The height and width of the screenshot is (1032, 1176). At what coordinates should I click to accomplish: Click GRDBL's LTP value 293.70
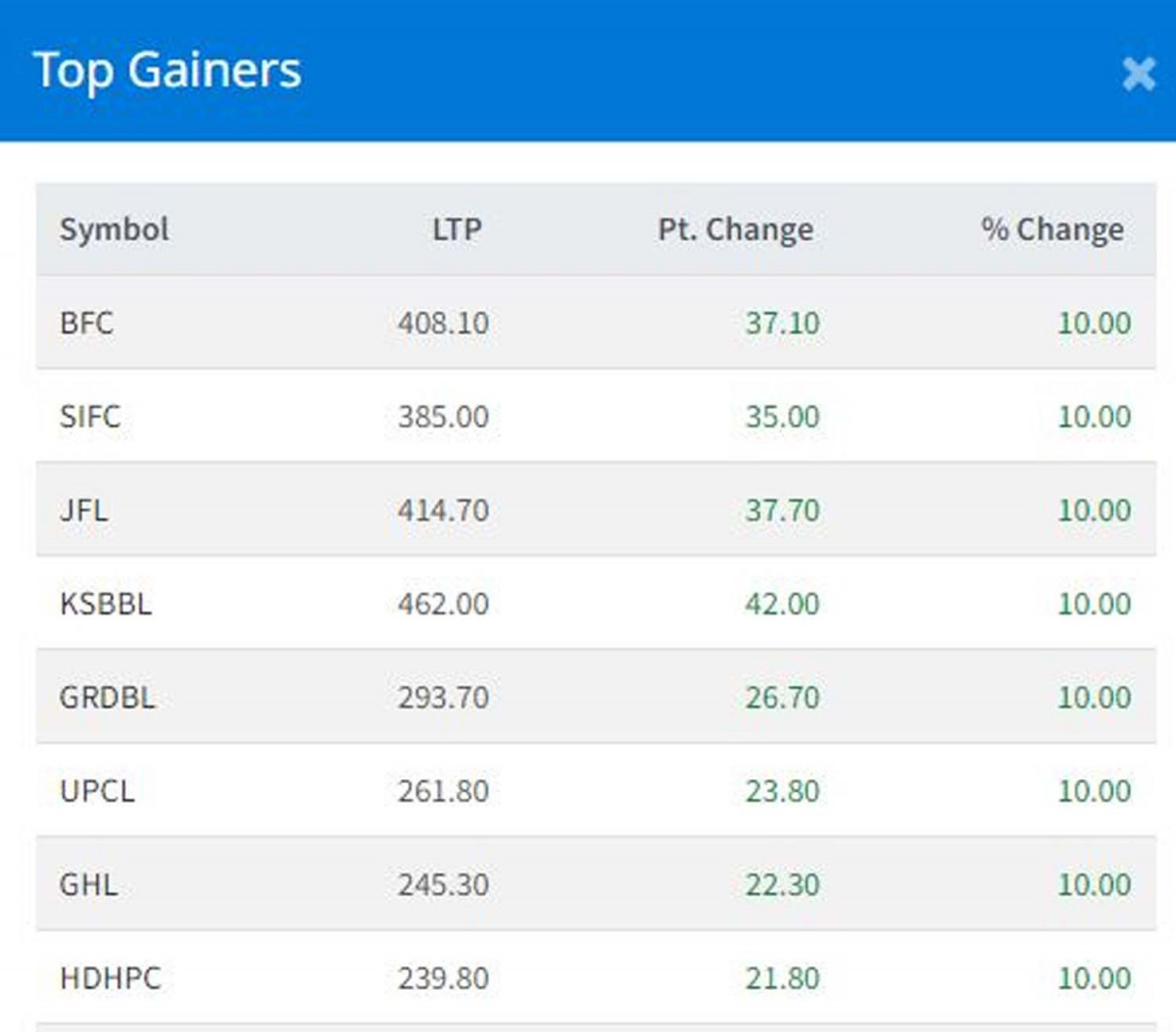443,697
